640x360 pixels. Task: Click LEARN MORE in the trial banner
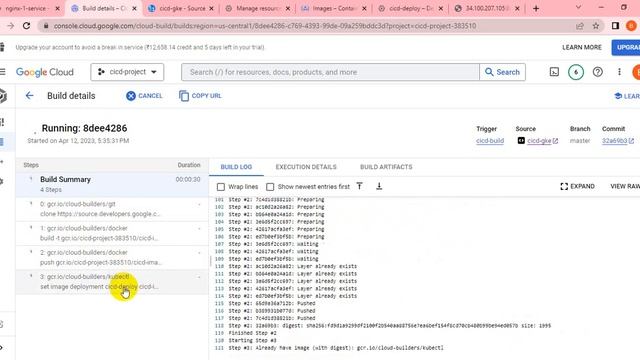(x=582, y=47)
